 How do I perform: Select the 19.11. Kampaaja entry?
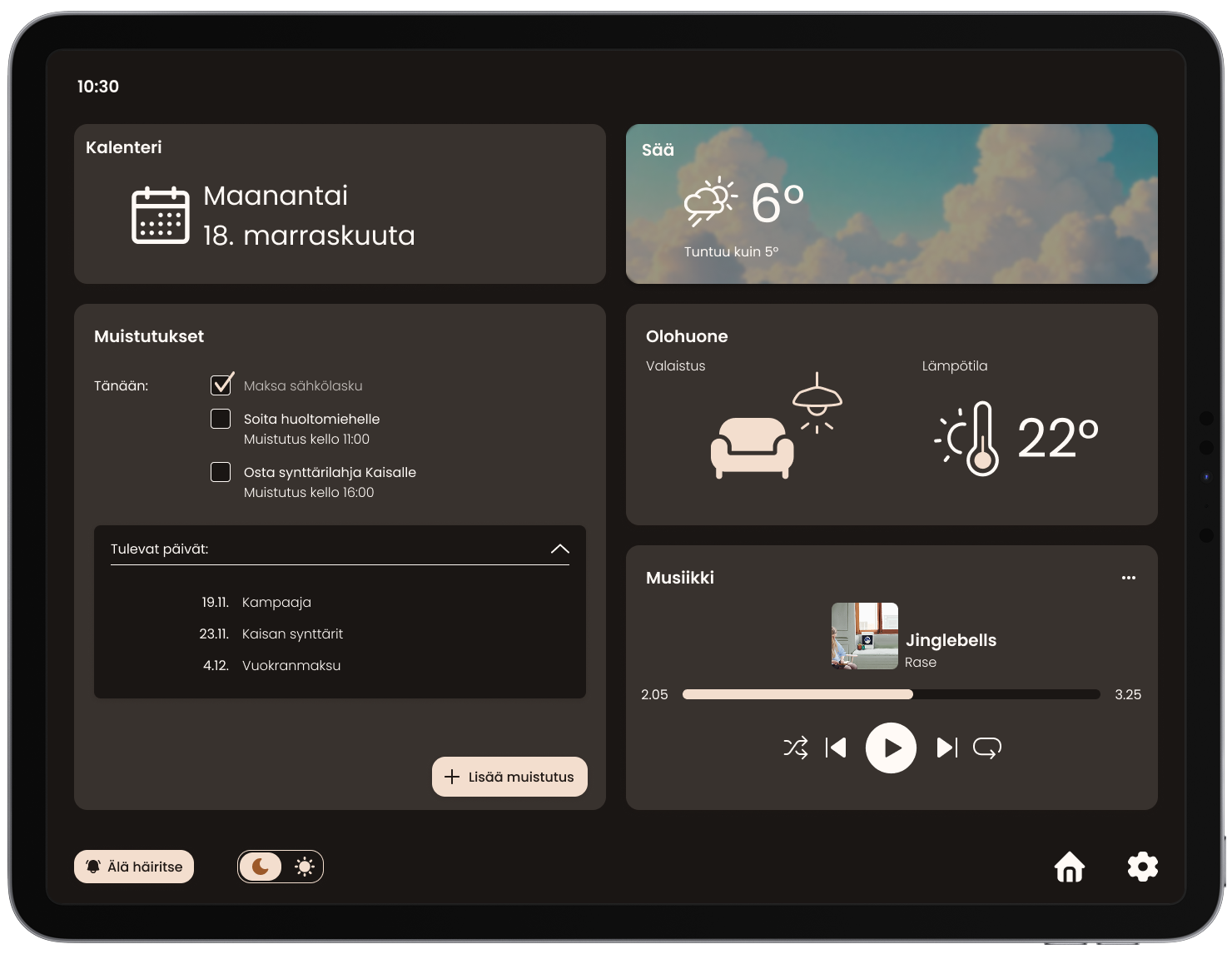pos(256,602)
